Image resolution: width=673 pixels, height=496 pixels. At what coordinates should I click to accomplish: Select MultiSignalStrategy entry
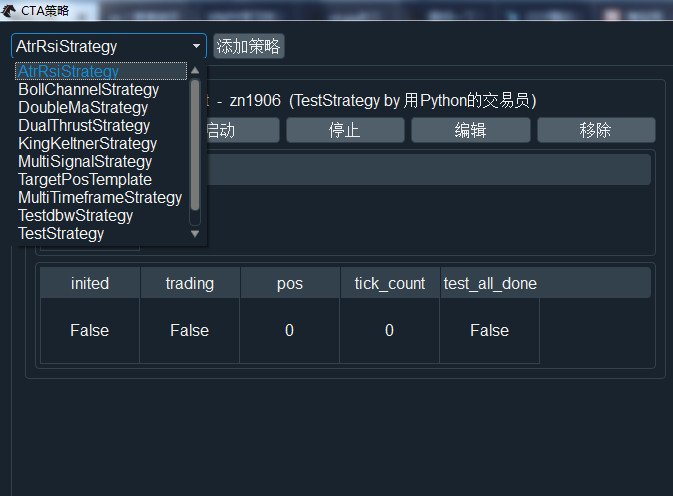tap(85, 161)
